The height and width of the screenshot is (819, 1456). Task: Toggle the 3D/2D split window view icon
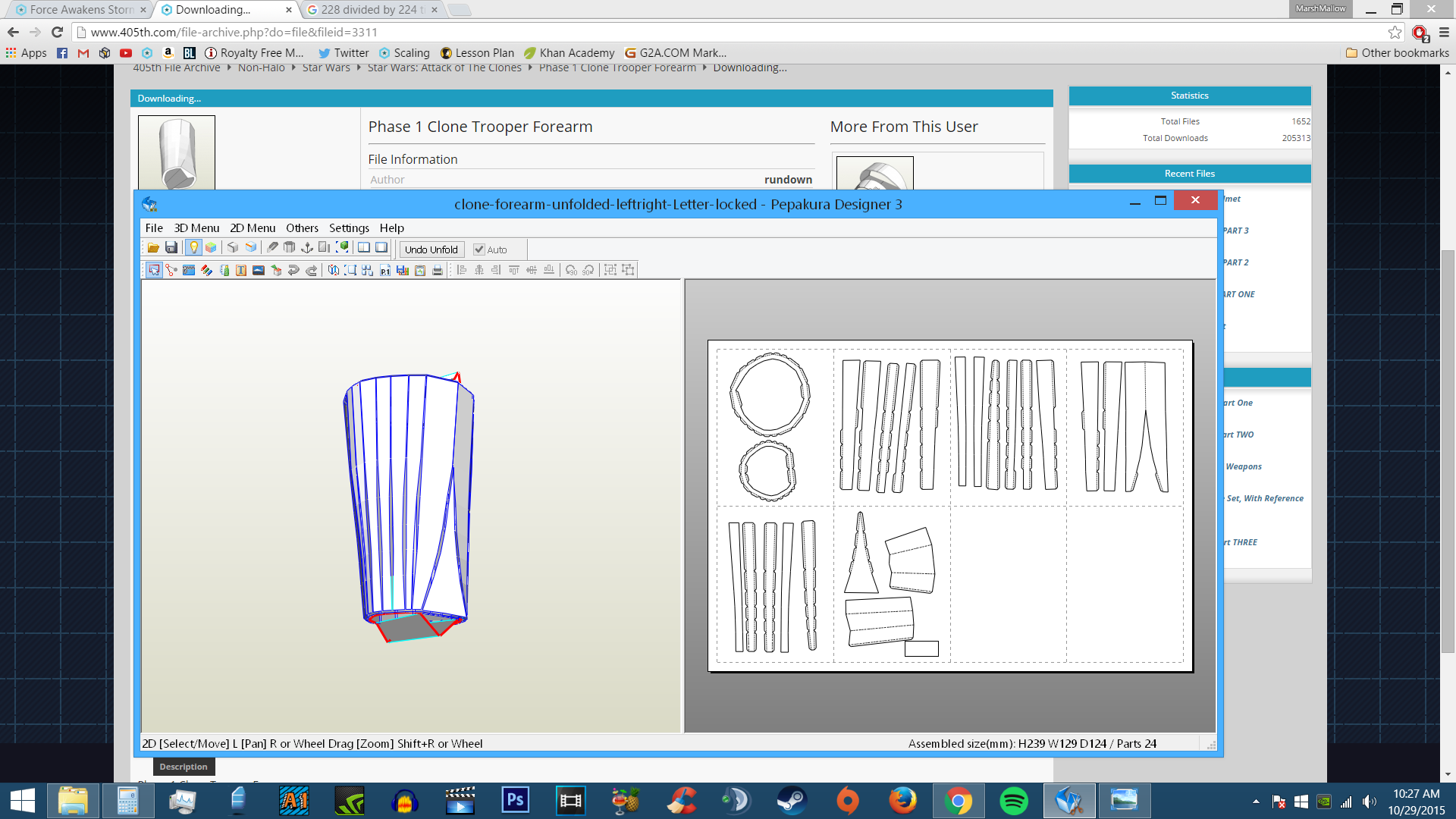364,248
